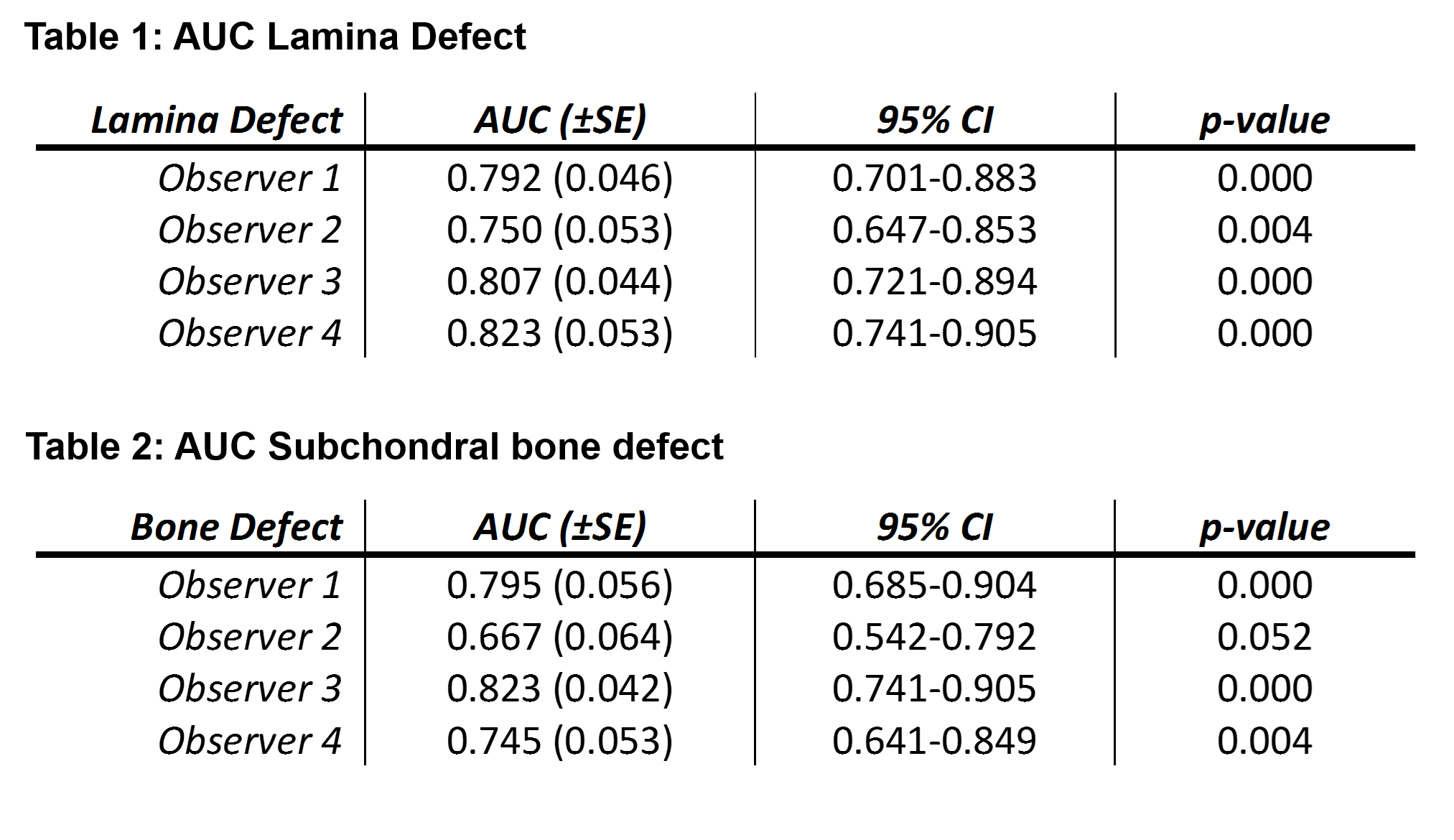Click the 95% CI header in Table 2
Viewport: 1454px width, 840px height.
tap(935, 527)
